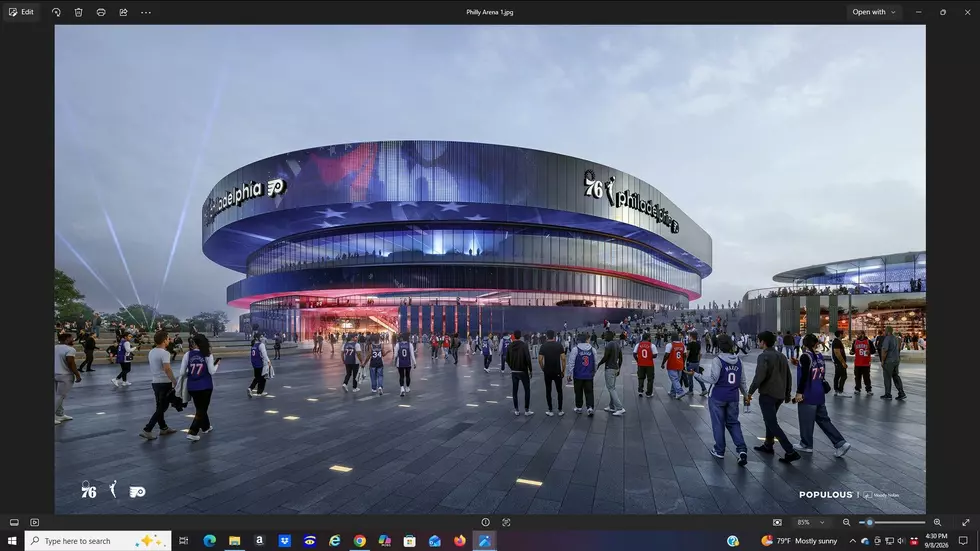Click the Edit button in Photos

click(21, 12)
